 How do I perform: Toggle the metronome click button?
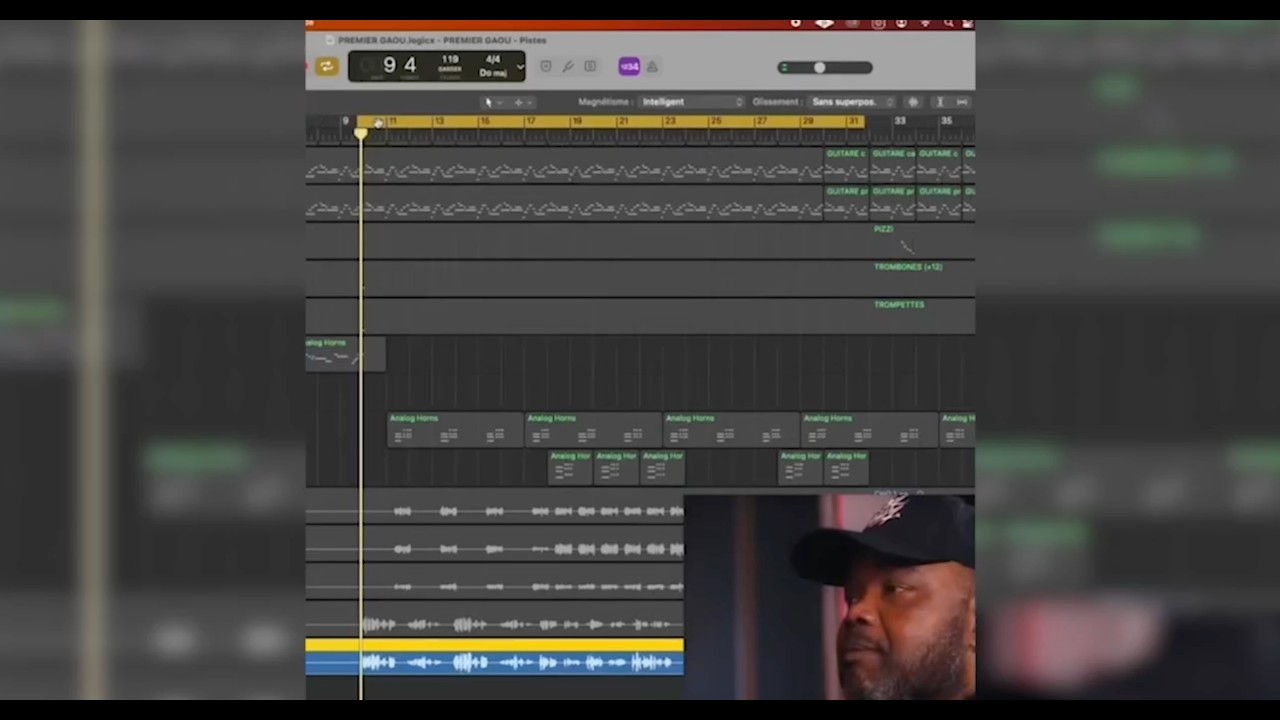[x=652, y=67]
